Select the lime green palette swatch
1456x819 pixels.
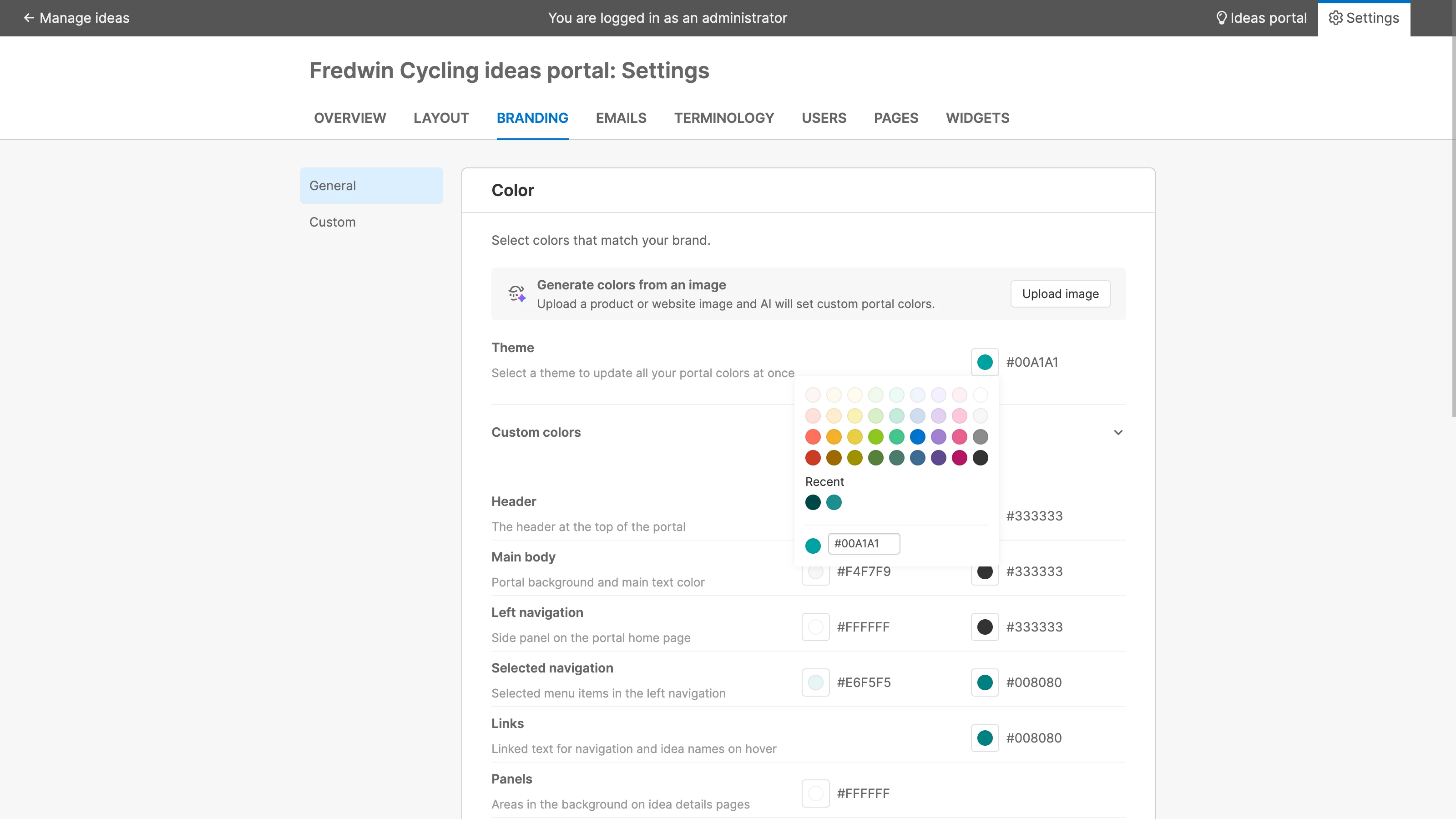point(875,437)
